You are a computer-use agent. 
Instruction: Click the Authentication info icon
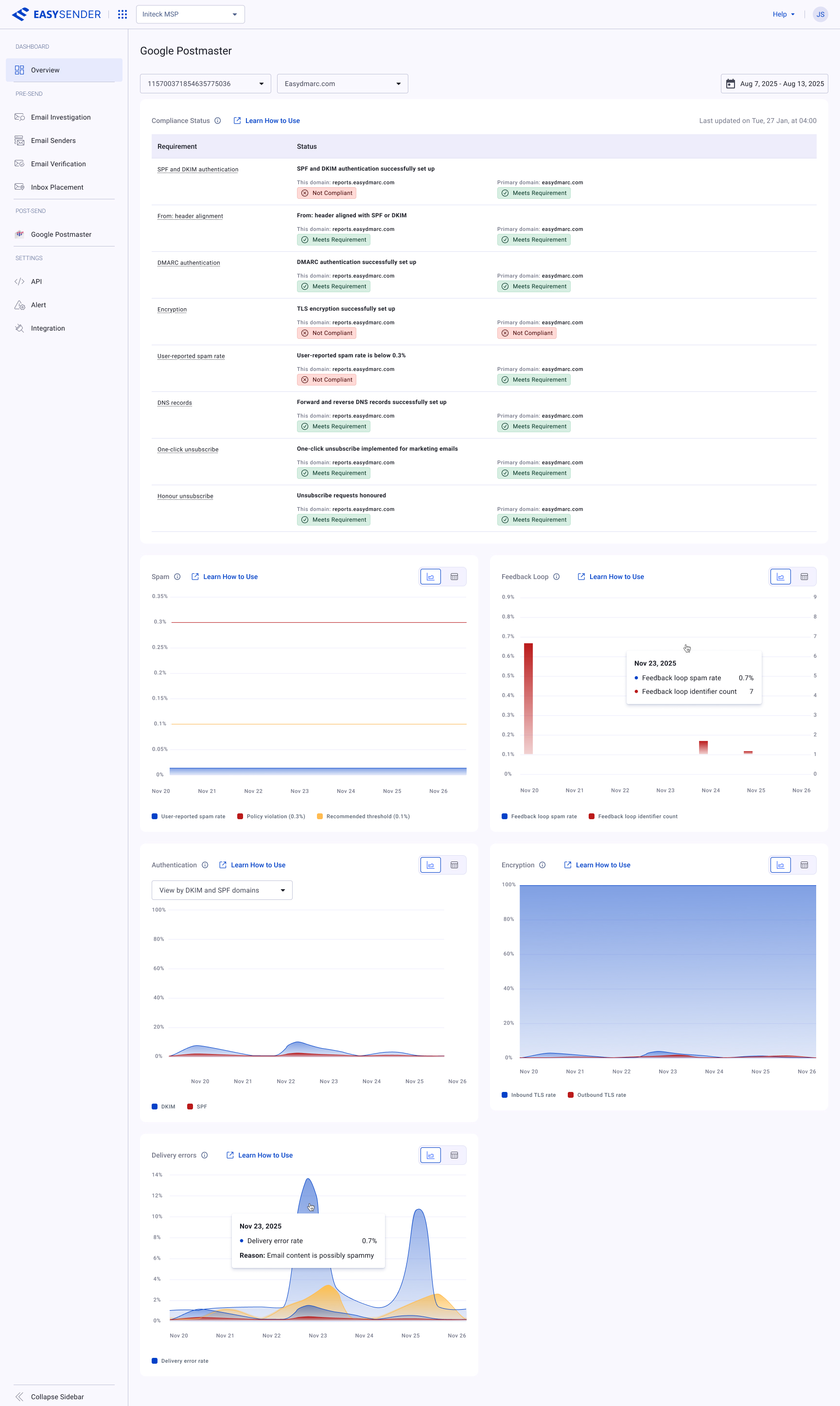point(205,865)
